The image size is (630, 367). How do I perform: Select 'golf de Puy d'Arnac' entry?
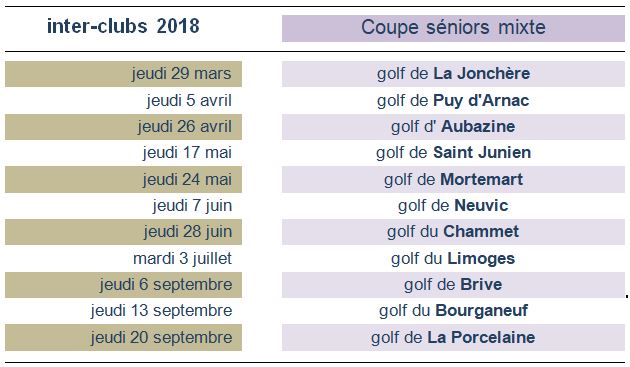(453, 100)
